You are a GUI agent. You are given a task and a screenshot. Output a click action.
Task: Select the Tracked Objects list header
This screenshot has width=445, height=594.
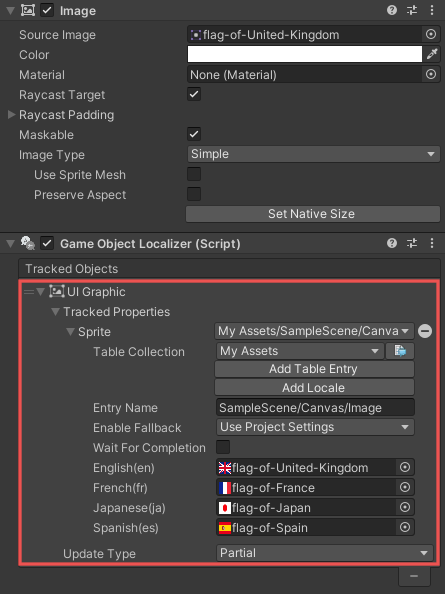tap(229, 269)
